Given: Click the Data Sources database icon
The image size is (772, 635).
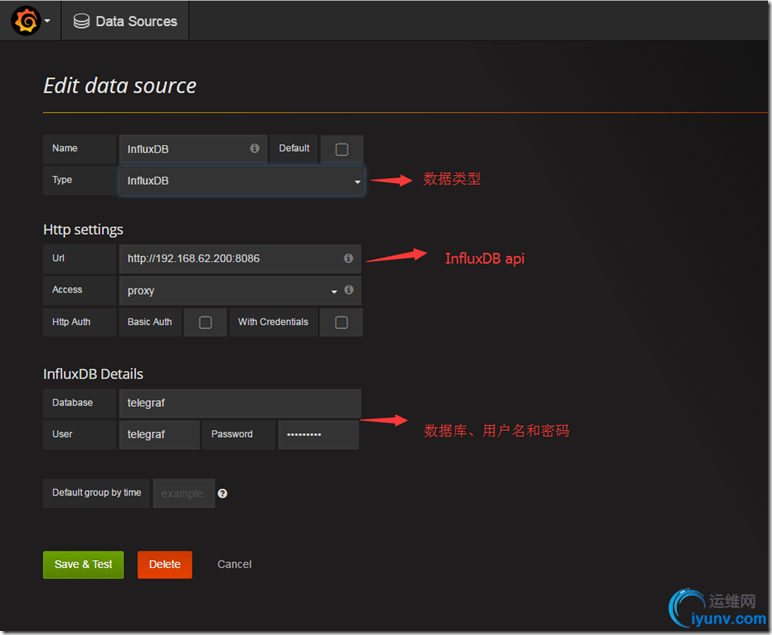Looking at the screenshot, I should click(x=81, y=21).
